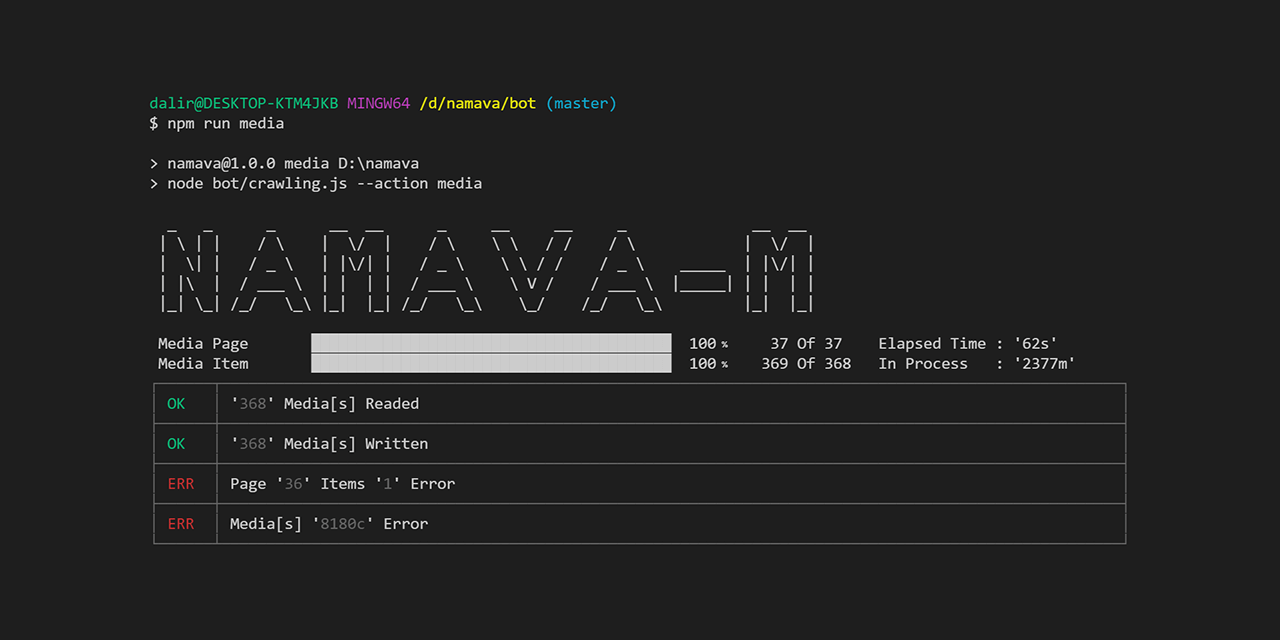This screenshot has width=1280, height=640.
Task: Click the 'Media Item' label
Action: (x=203, y=363)
